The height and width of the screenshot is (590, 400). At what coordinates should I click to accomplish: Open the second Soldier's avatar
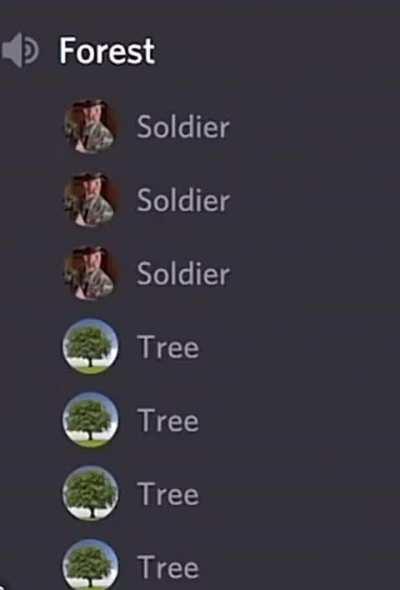coord(91,199)
